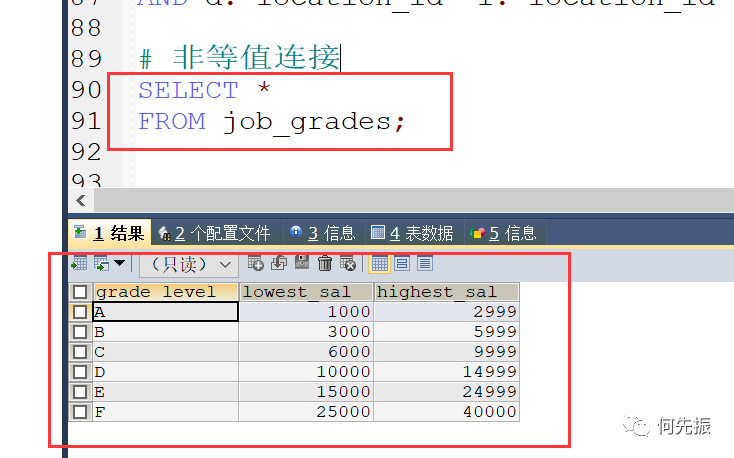Click line number 88 in the gutter
Viewport: 734px width, 458px height.
tap(86, 28)
